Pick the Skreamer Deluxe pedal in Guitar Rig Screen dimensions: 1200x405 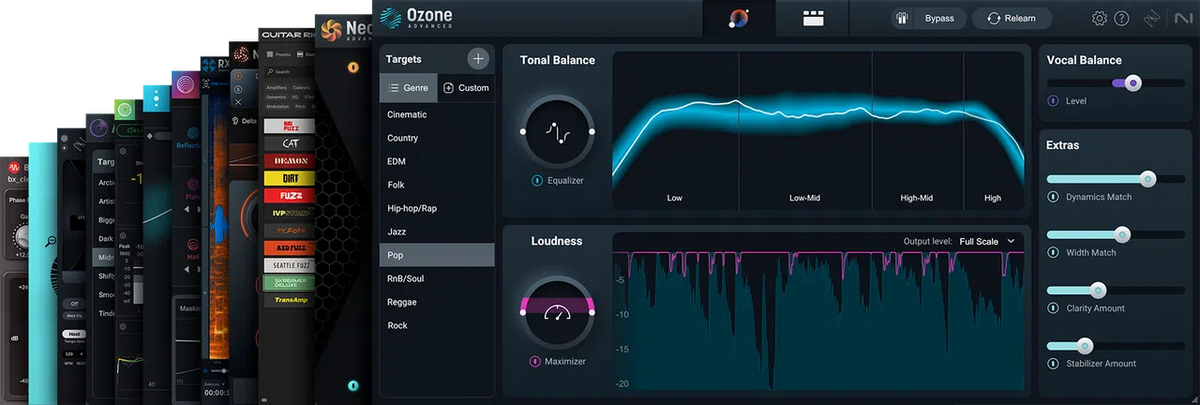pos(289,283)
